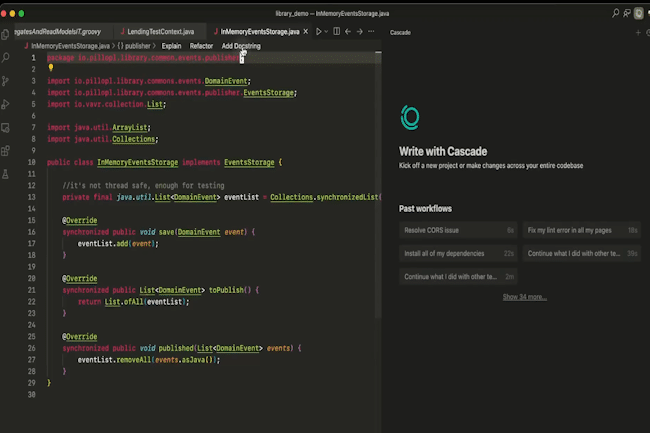Viewport: 650px width, 433px height.
Task: Open the account feedback icon in title bar
Action: [627, 13]
